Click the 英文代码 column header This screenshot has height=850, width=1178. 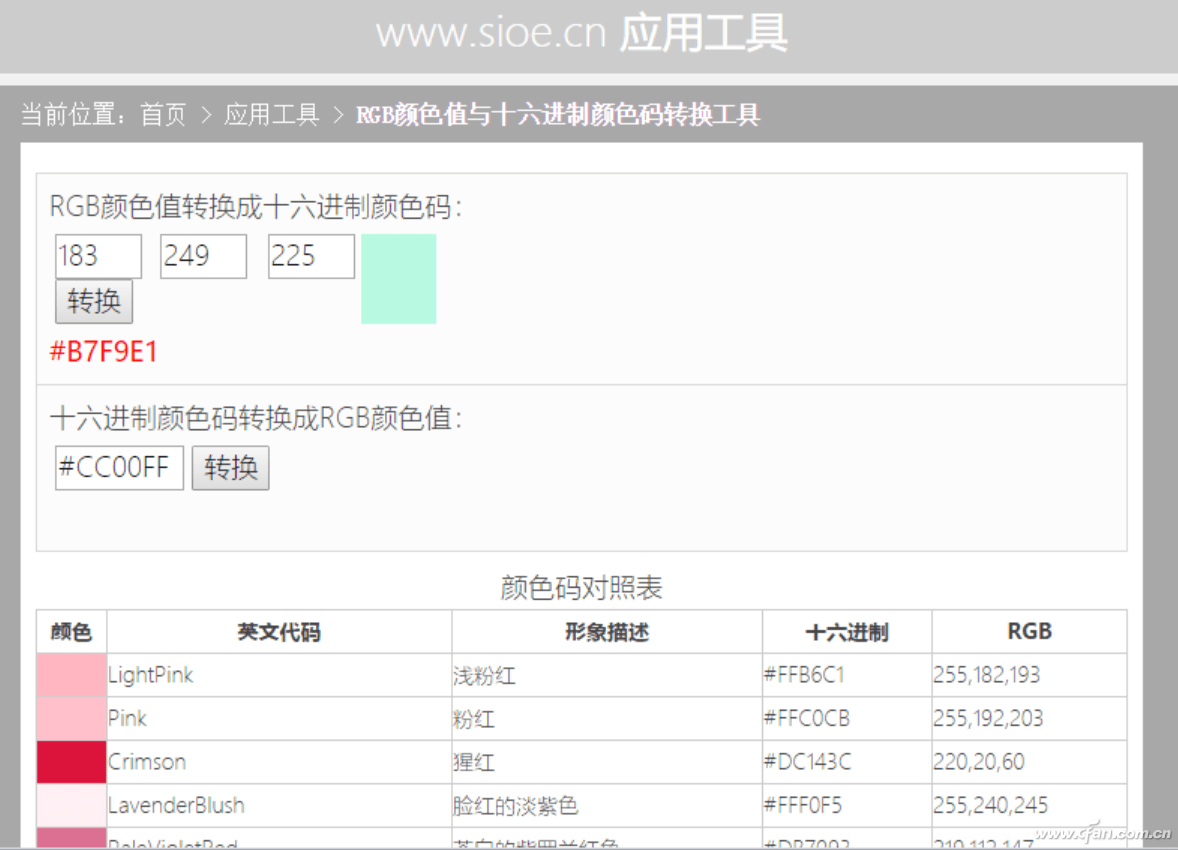coord(279,632)
